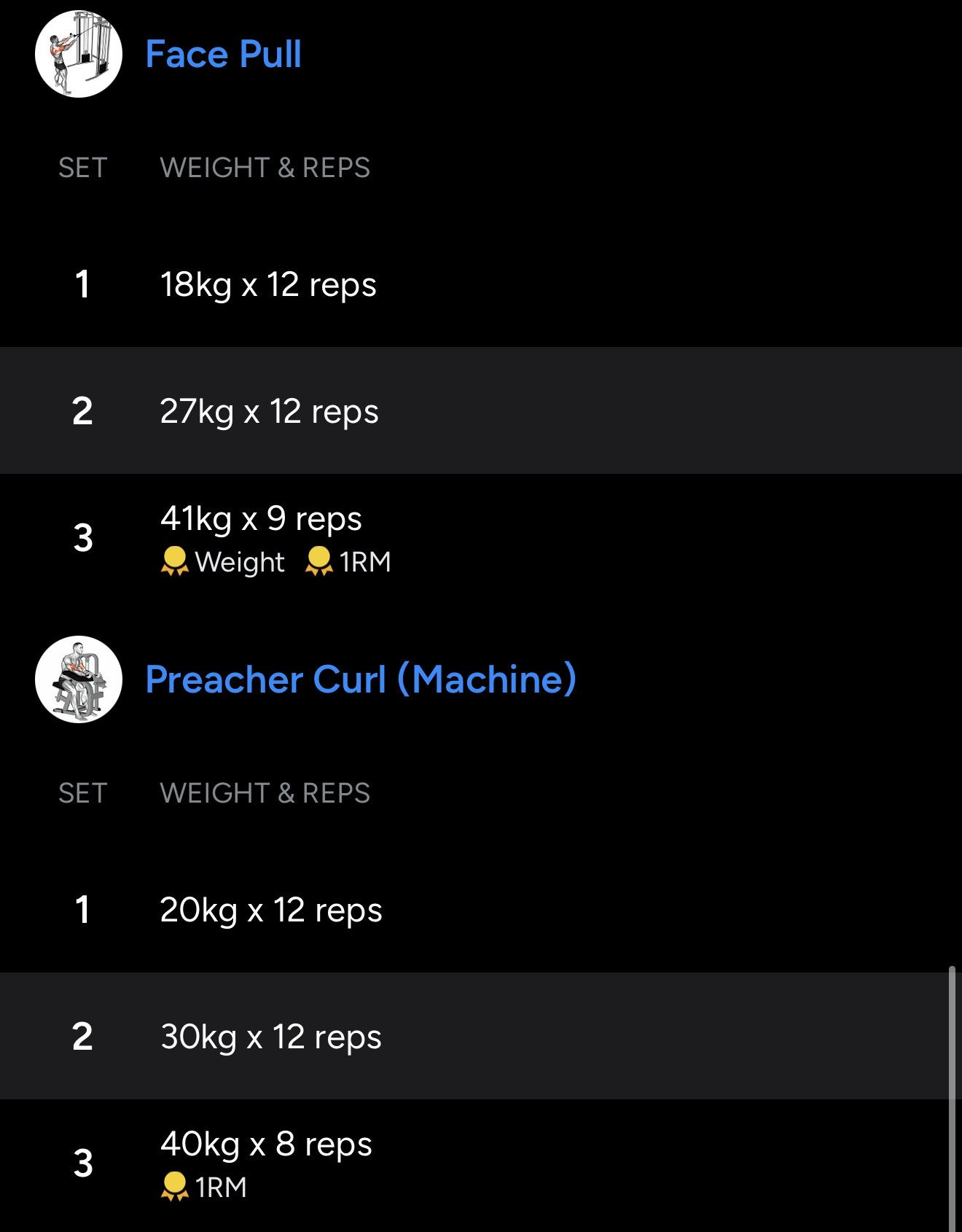Tap the Face Pull exercise thumbnail
Screen dimensions: 962x1232
[x=79, y=54]
